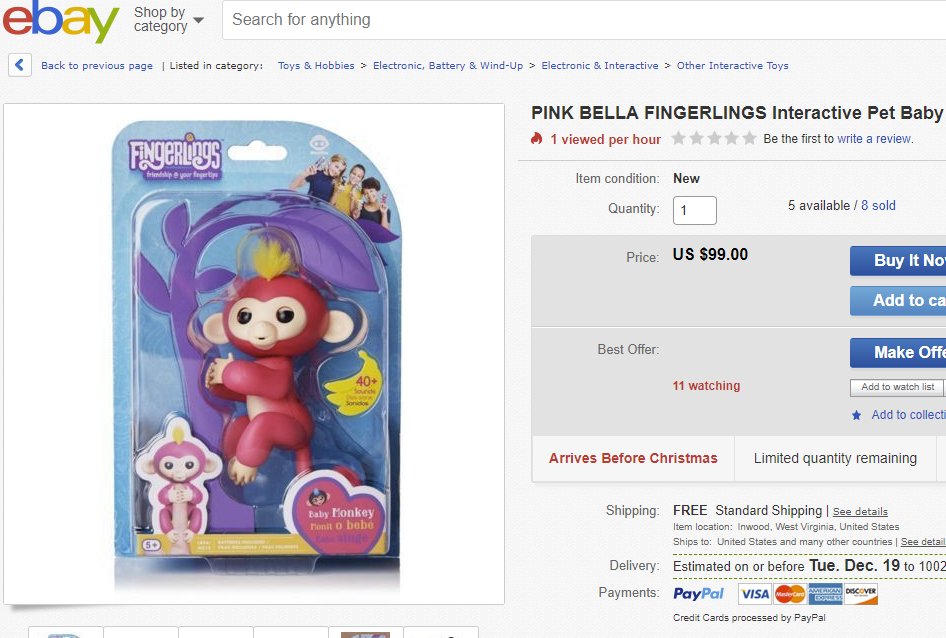This screenshot has width=946, height=638.
Task: Click the star rating icons
Action: point(714,139)
